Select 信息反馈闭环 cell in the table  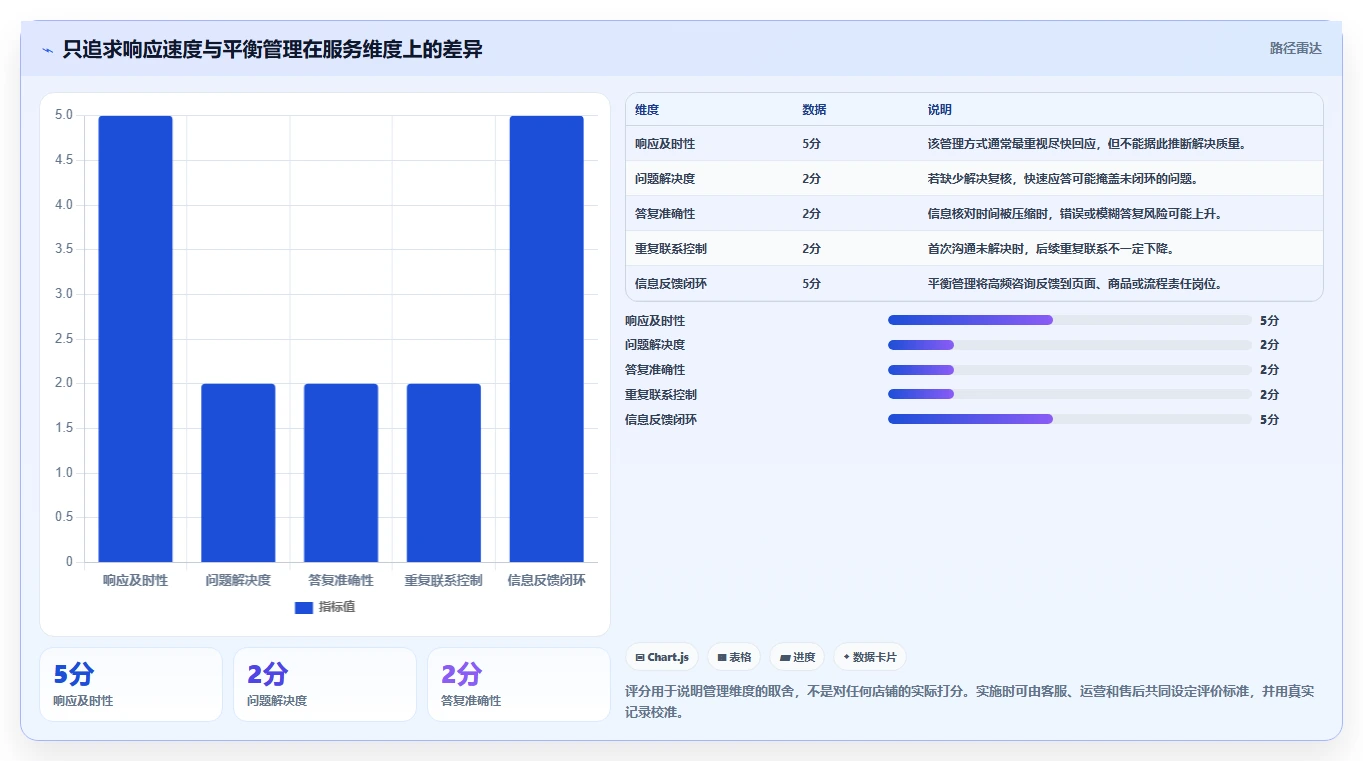coord(671,284)
